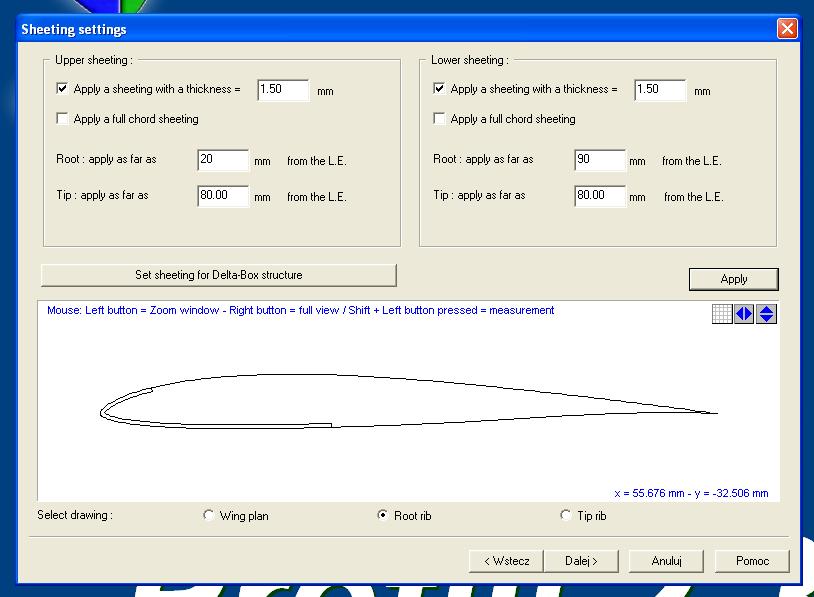The width and height of the screenshot is (814, 597).
Task: Uncheck lower 'Apply a sheeting with a thickness'
Action: click(x=440, y=89)
